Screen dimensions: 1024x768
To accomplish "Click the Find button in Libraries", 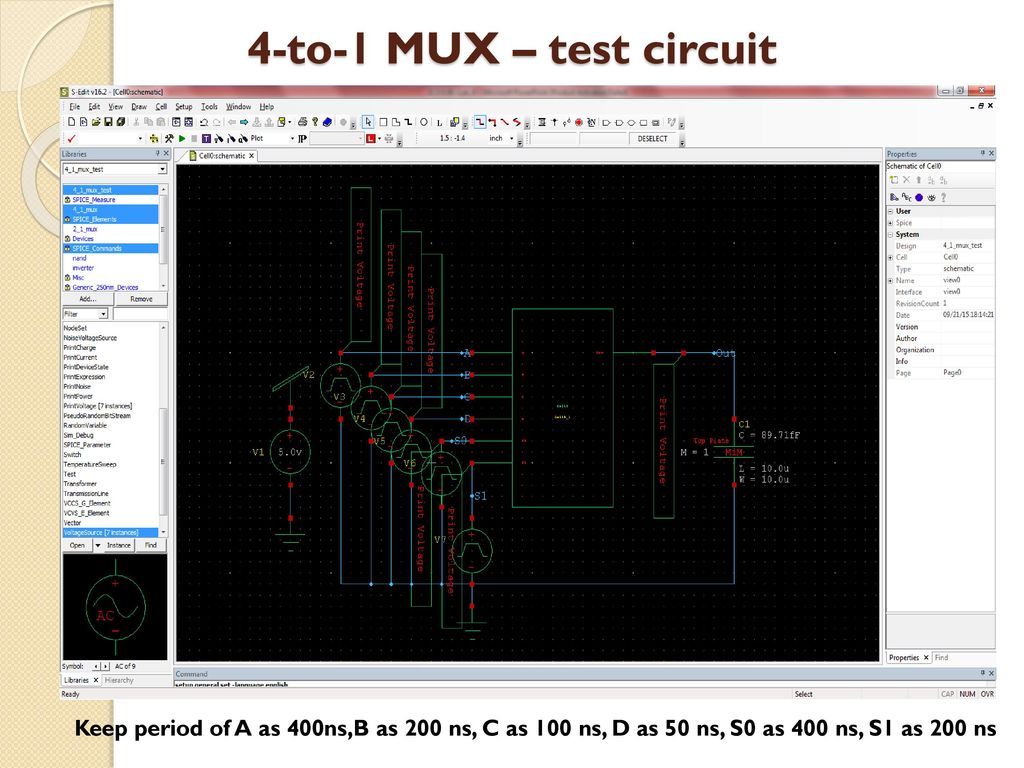I will click(151, 545).
